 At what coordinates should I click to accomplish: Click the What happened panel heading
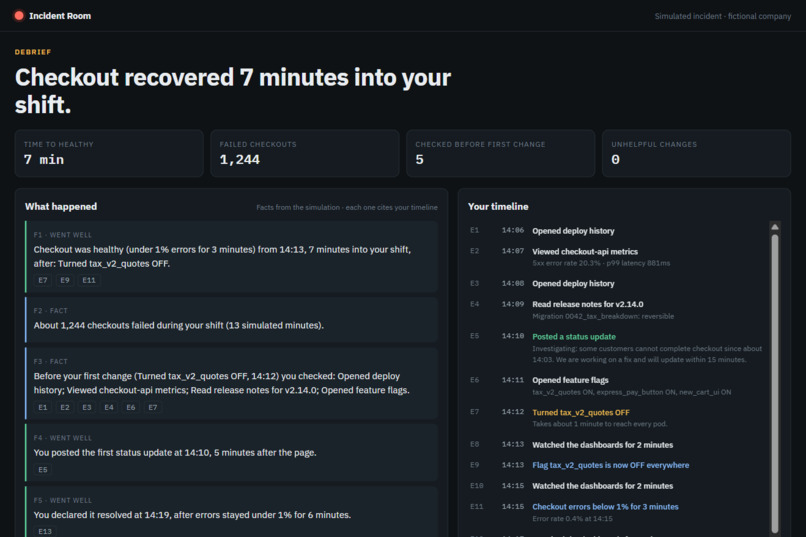(61, 207)
